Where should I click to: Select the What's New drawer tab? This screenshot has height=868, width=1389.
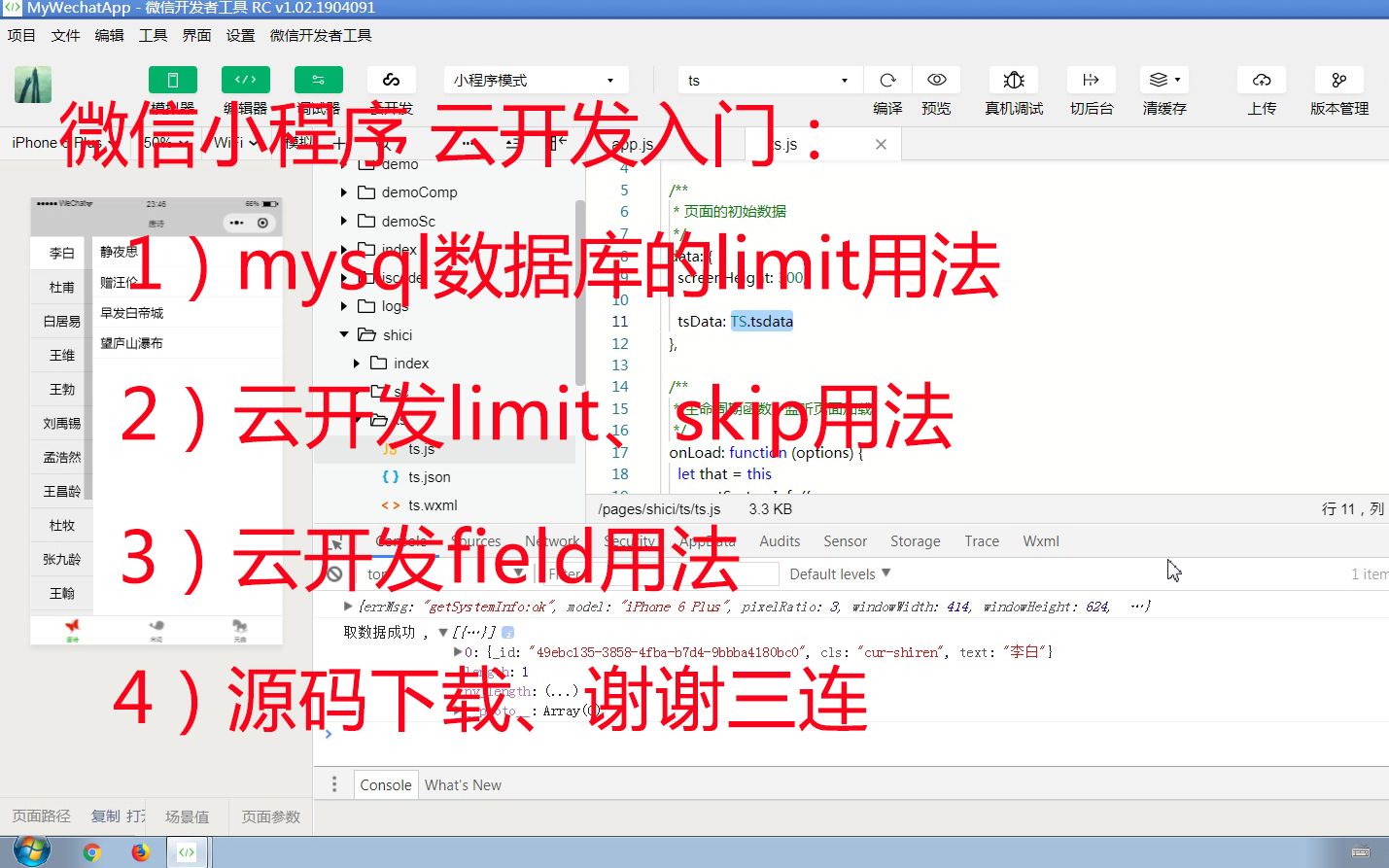[463, 784]
